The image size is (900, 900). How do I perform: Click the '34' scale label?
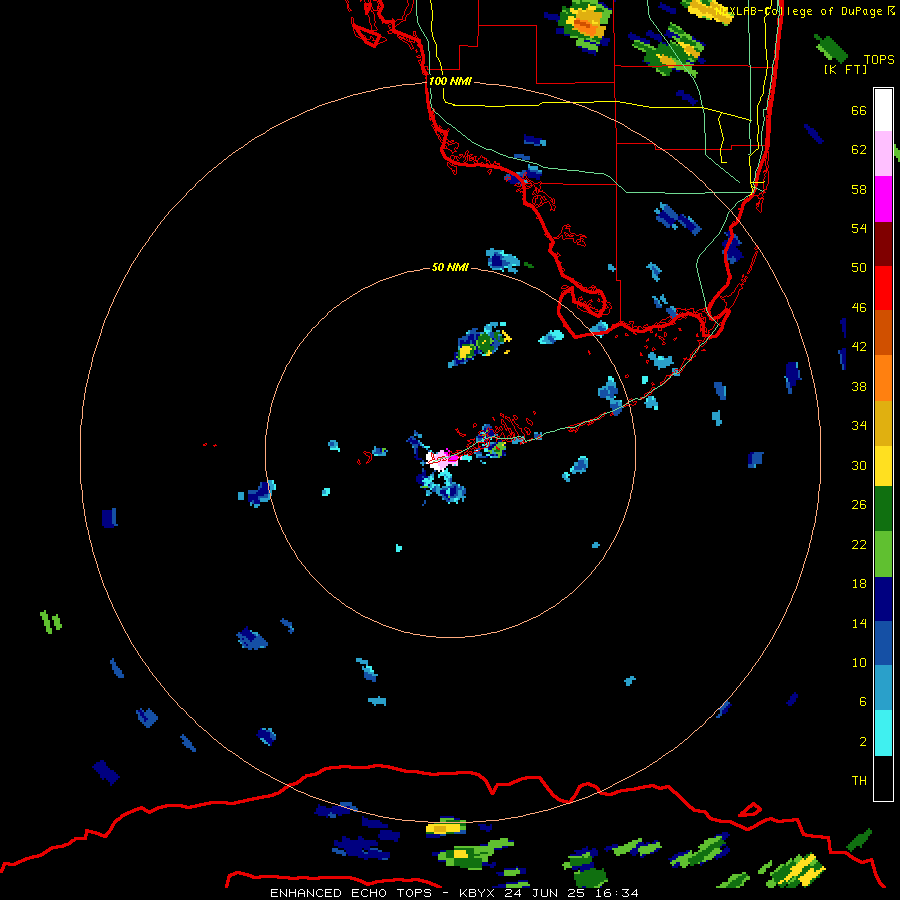[x=859, y=426]
